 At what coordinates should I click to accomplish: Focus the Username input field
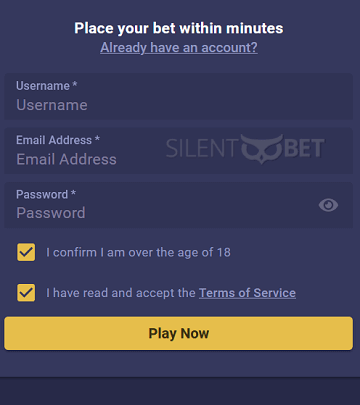pos(179,97)
